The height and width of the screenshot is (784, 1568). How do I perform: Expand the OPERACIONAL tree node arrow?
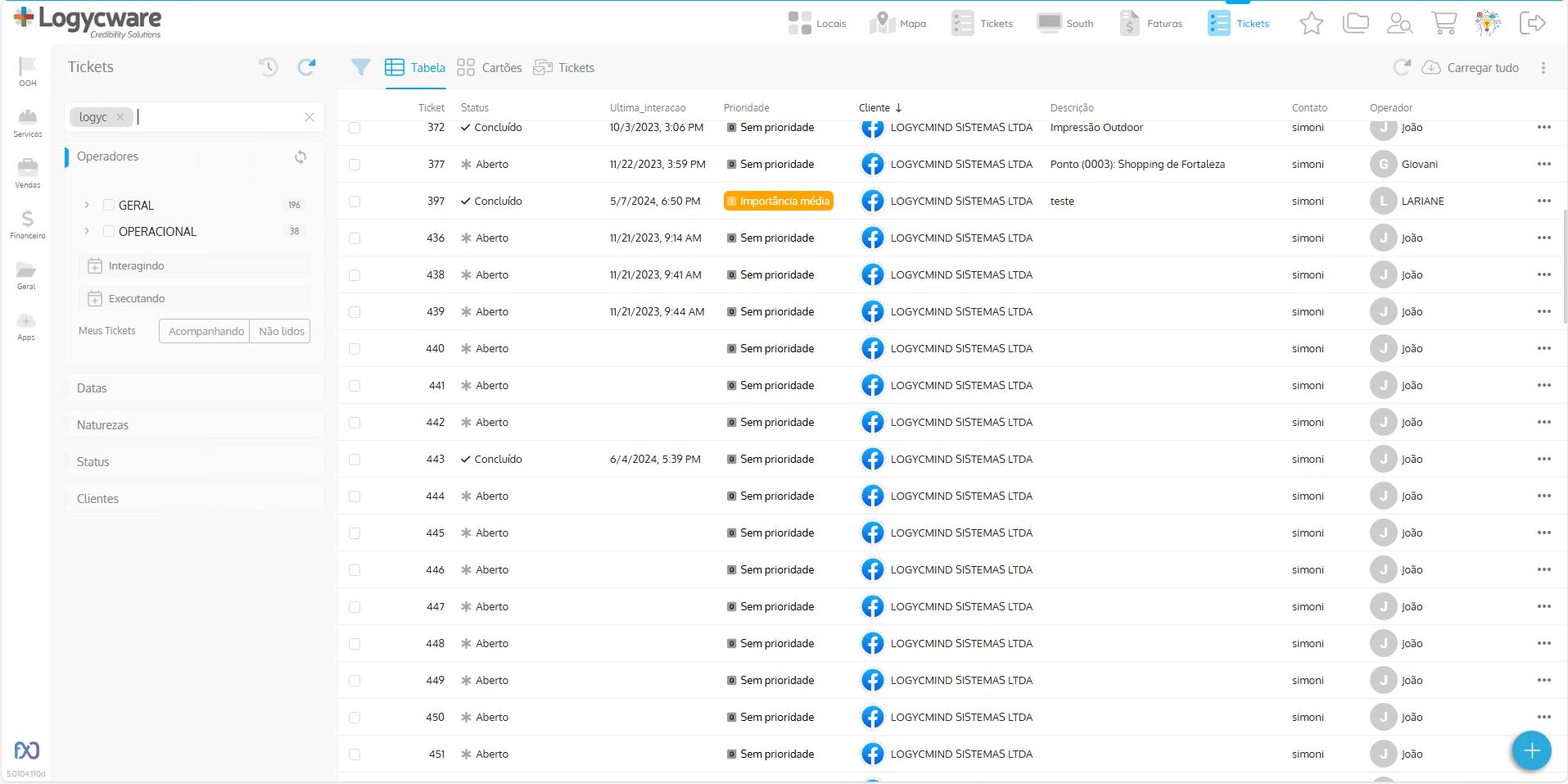click(x=87, y=231)
